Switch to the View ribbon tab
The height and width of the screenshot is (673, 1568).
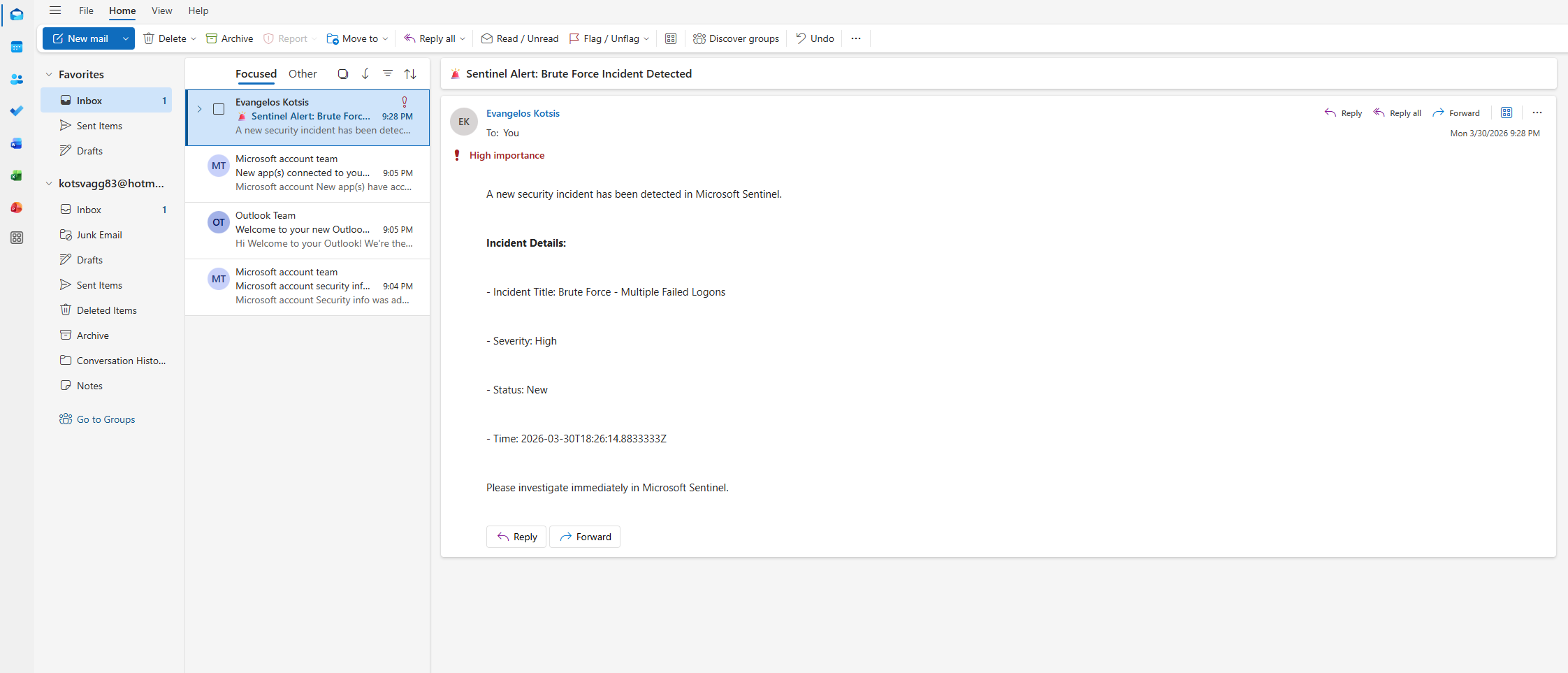[161, 10]
